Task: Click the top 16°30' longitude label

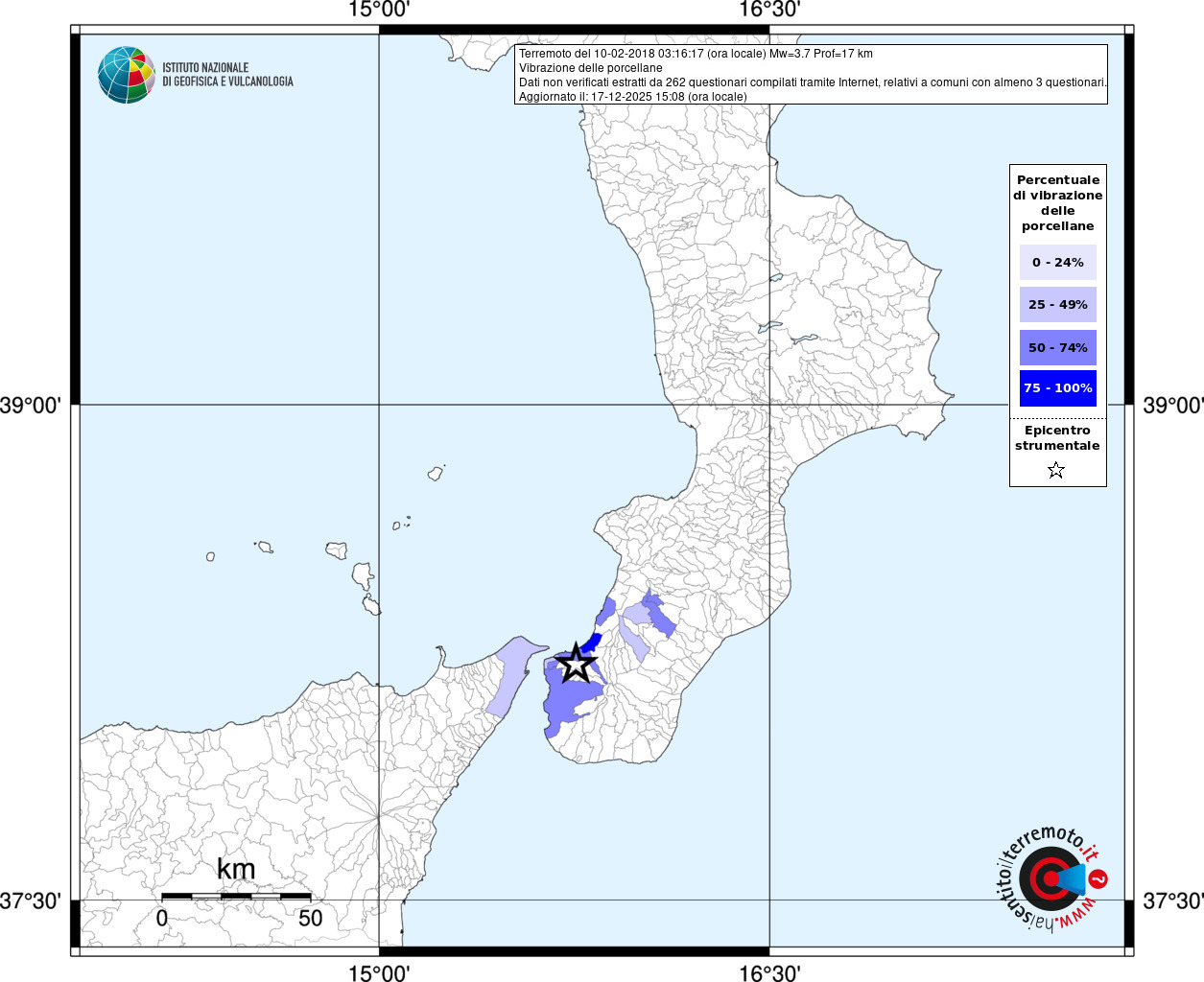Action: pos(769,10)
